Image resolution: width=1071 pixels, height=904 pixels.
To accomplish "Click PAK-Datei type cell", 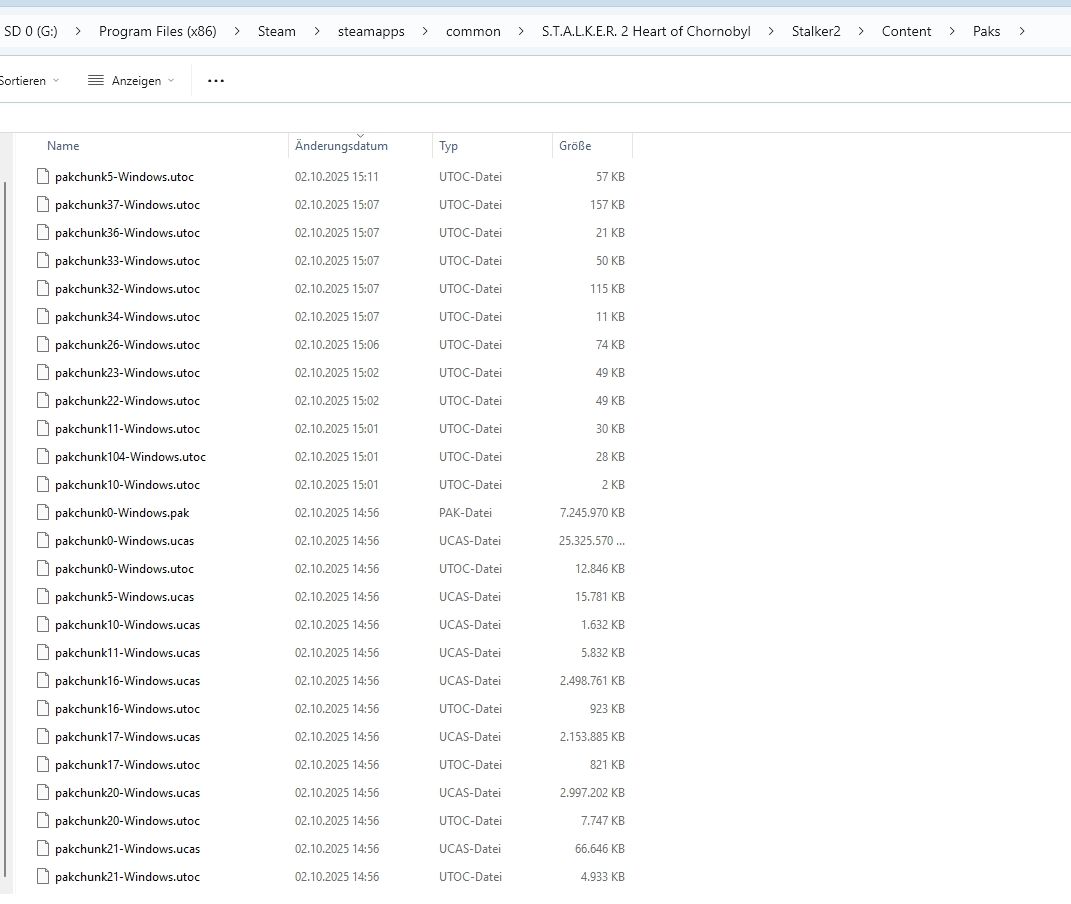I will coord(465,512).
